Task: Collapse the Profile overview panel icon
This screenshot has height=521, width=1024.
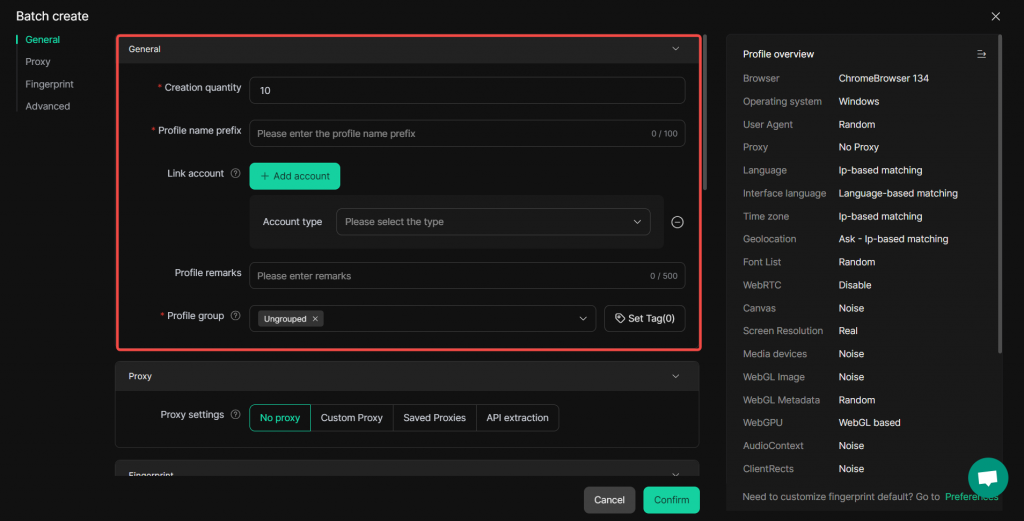Action: (x=981, y=54)
